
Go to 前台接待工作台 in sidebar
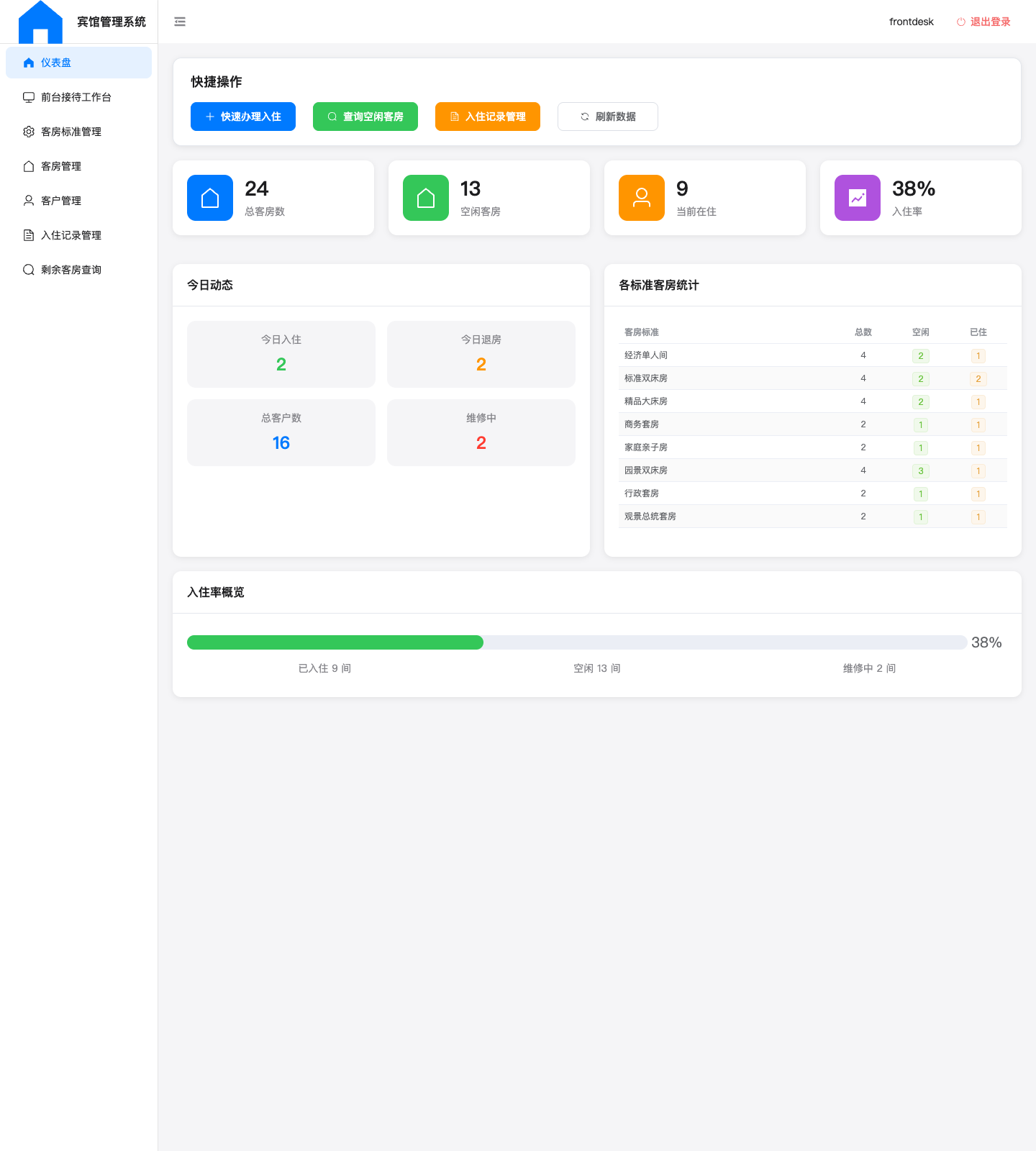click(x=78, y=97)
